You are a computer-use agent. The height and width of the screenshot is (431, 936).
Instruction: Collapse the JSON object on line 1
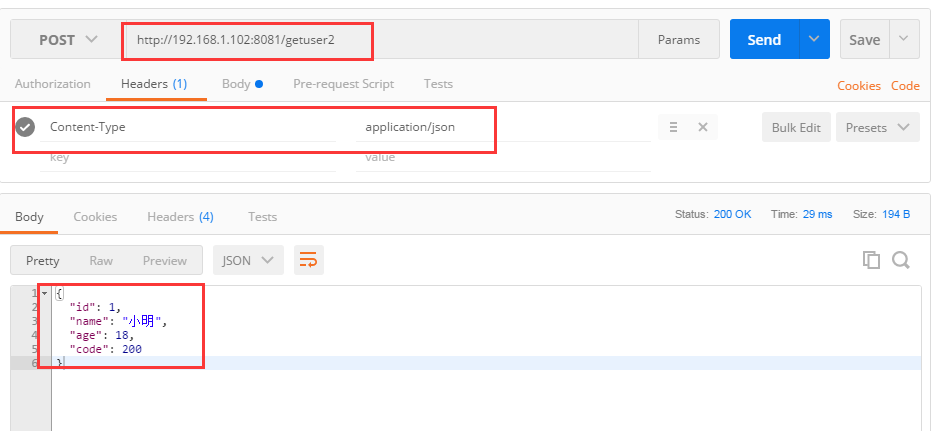click(44, 293)
